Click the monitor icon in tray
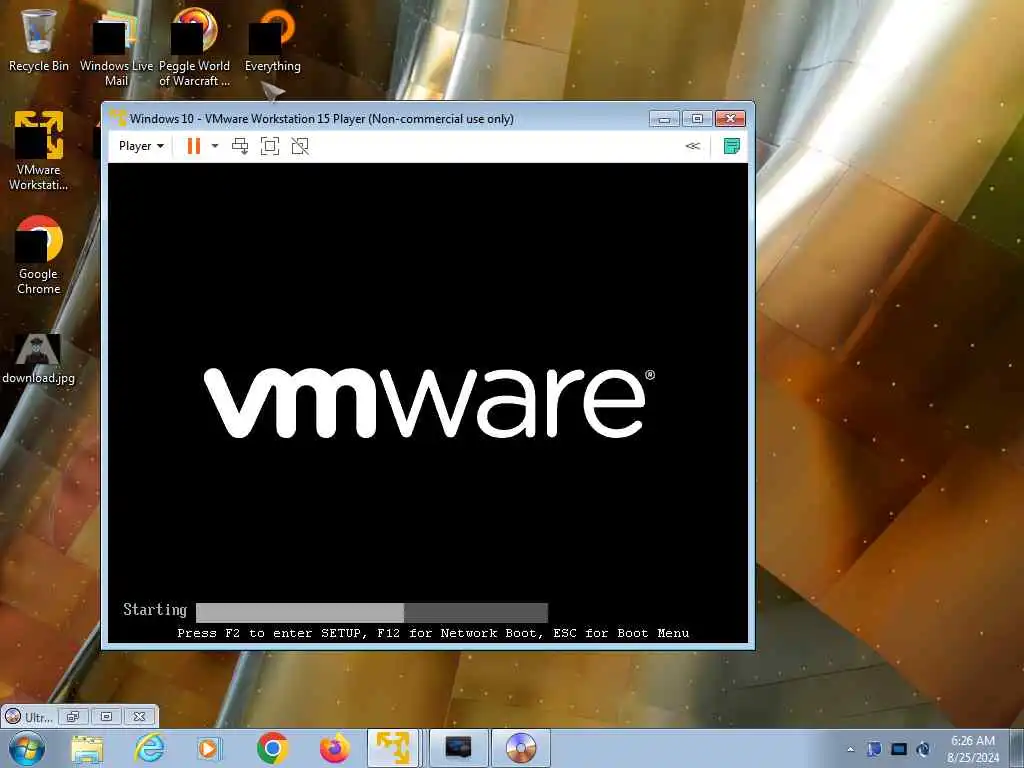Screen dimensions: 1024x768 click(899, 749)
